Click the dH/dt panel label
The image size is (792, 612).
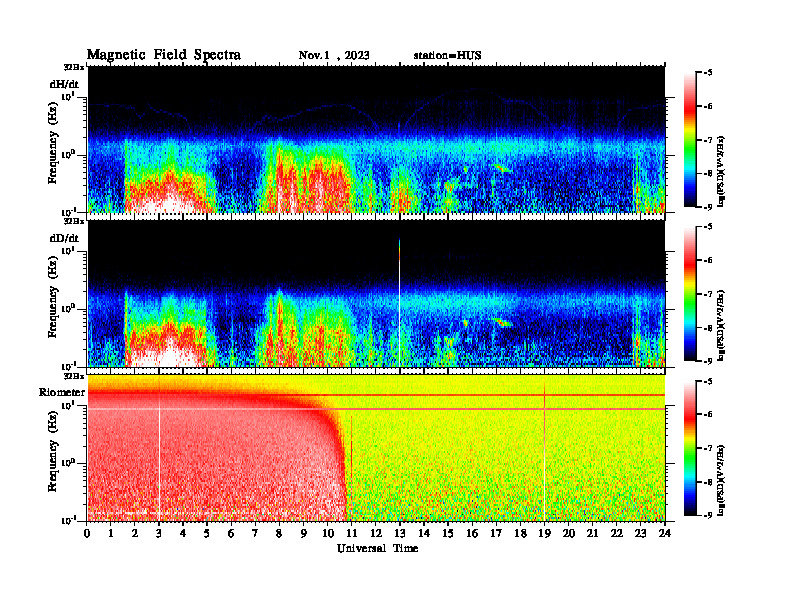pyautogui.click(x=64, y=84)
